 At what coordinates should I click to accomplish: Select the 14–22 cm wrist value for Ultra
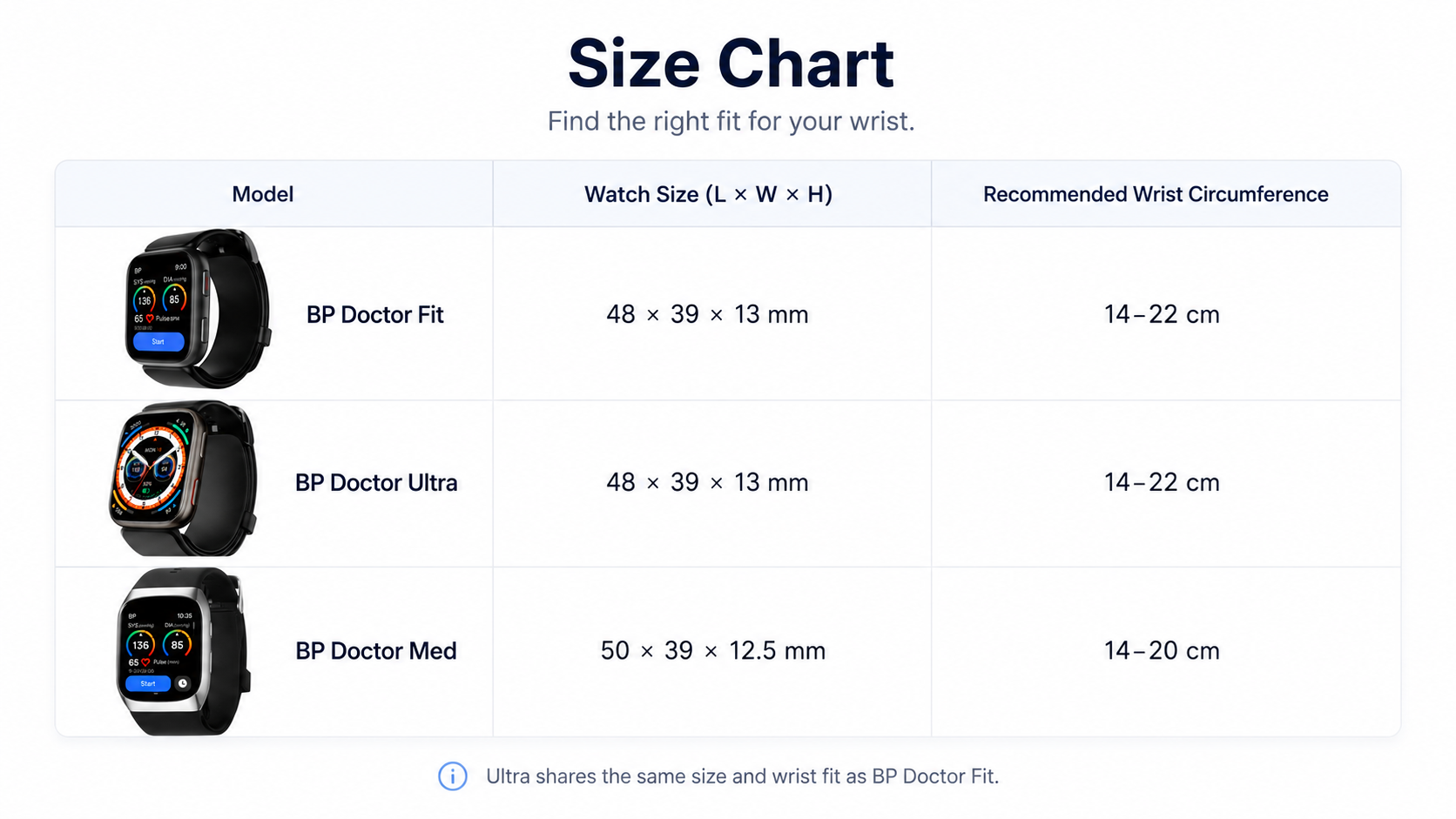1162,482
